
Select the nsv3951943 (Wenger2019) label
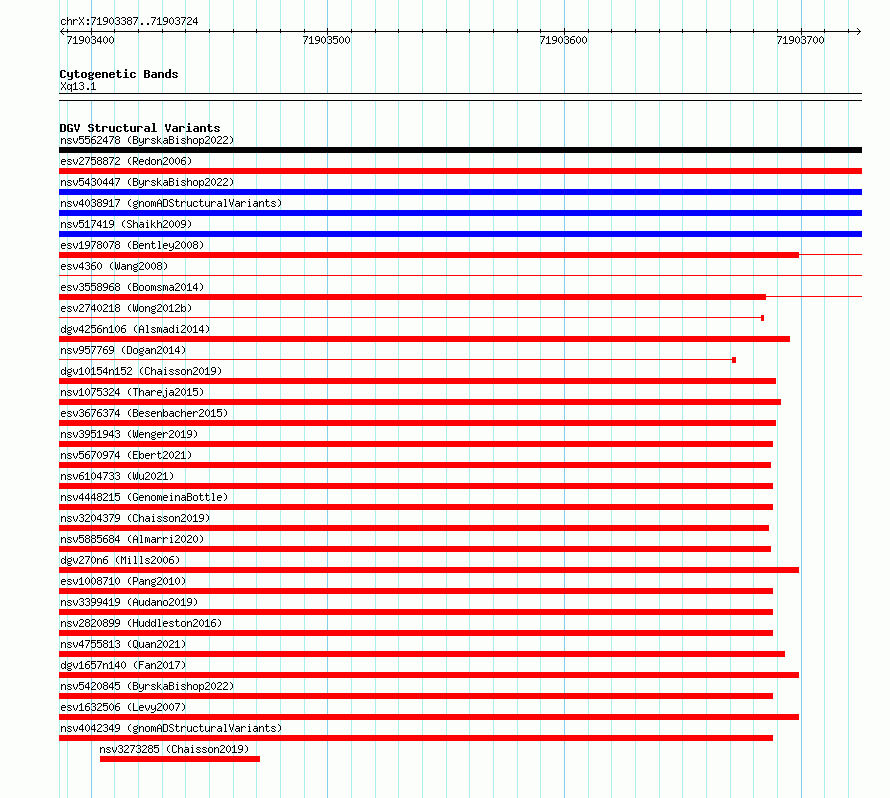[x=129, y=434]
